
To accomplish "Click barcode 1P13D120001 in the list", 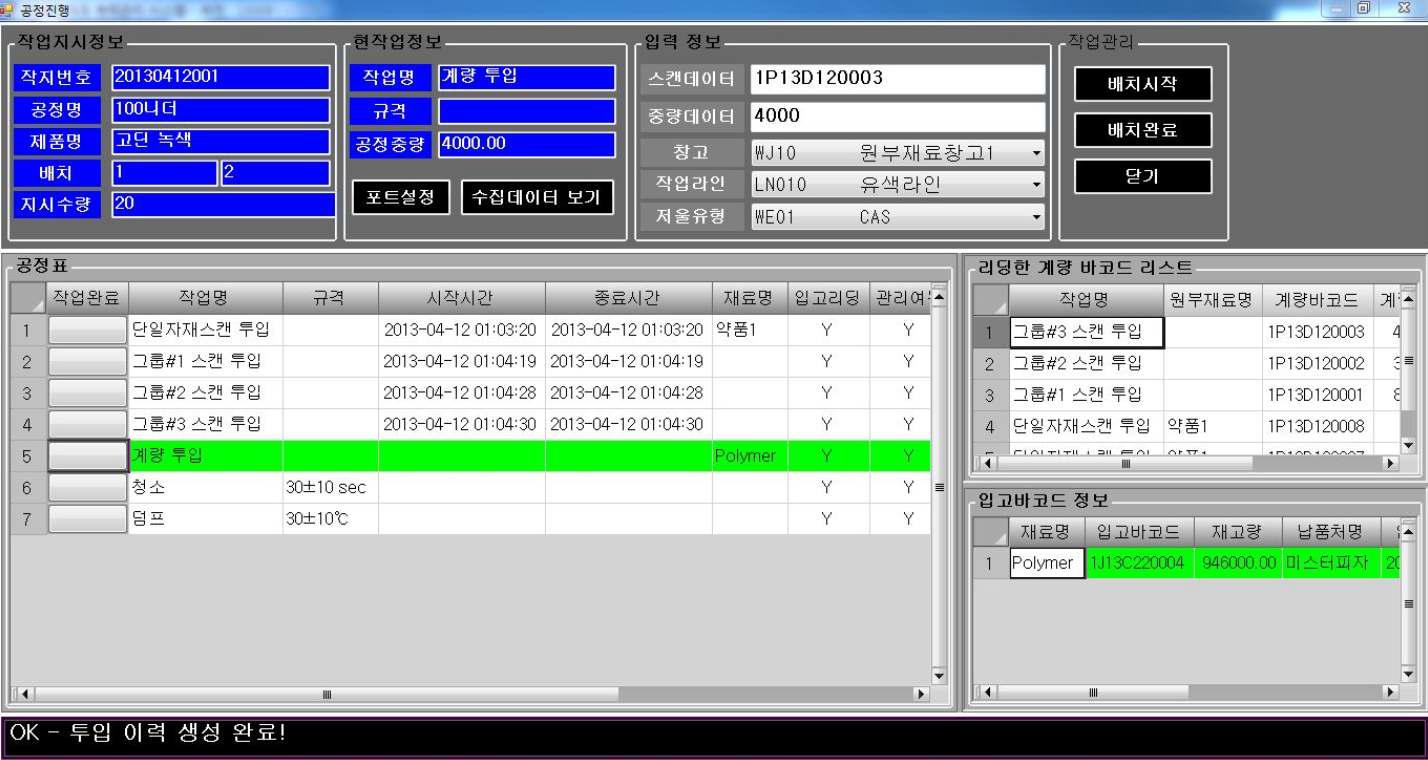I will pyautogui.click(x=1315, y=395).
